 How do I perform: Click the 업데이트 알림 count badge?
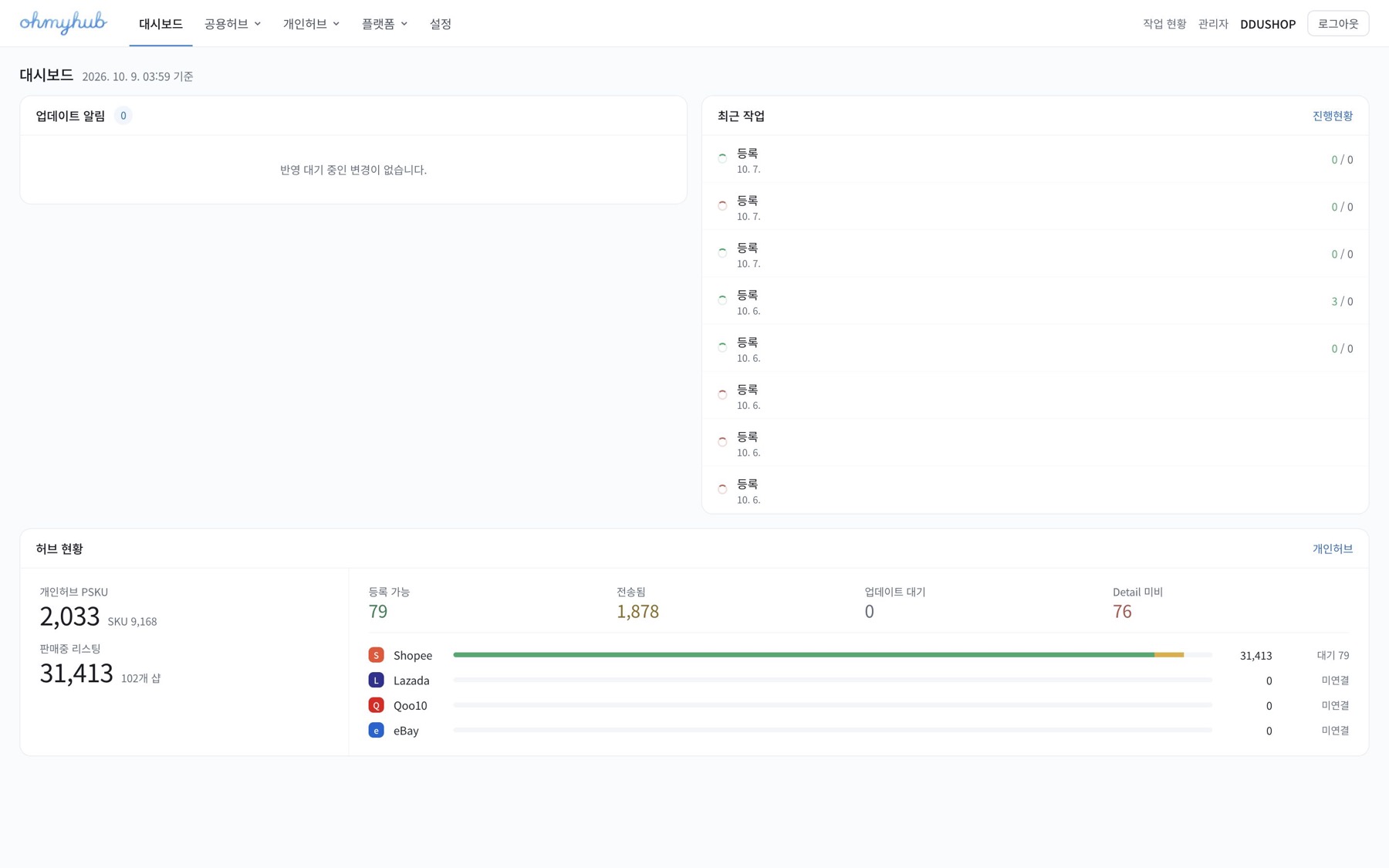click(123, 116)
